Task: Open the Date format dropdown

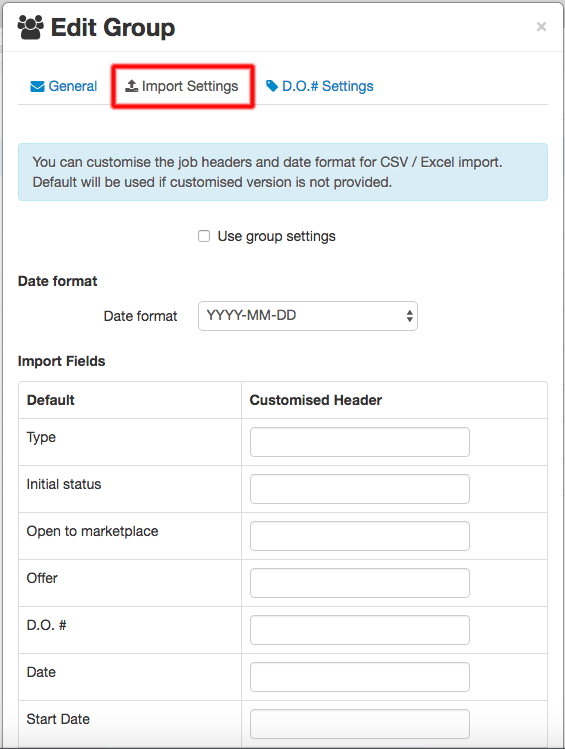Action: (308, 316)
